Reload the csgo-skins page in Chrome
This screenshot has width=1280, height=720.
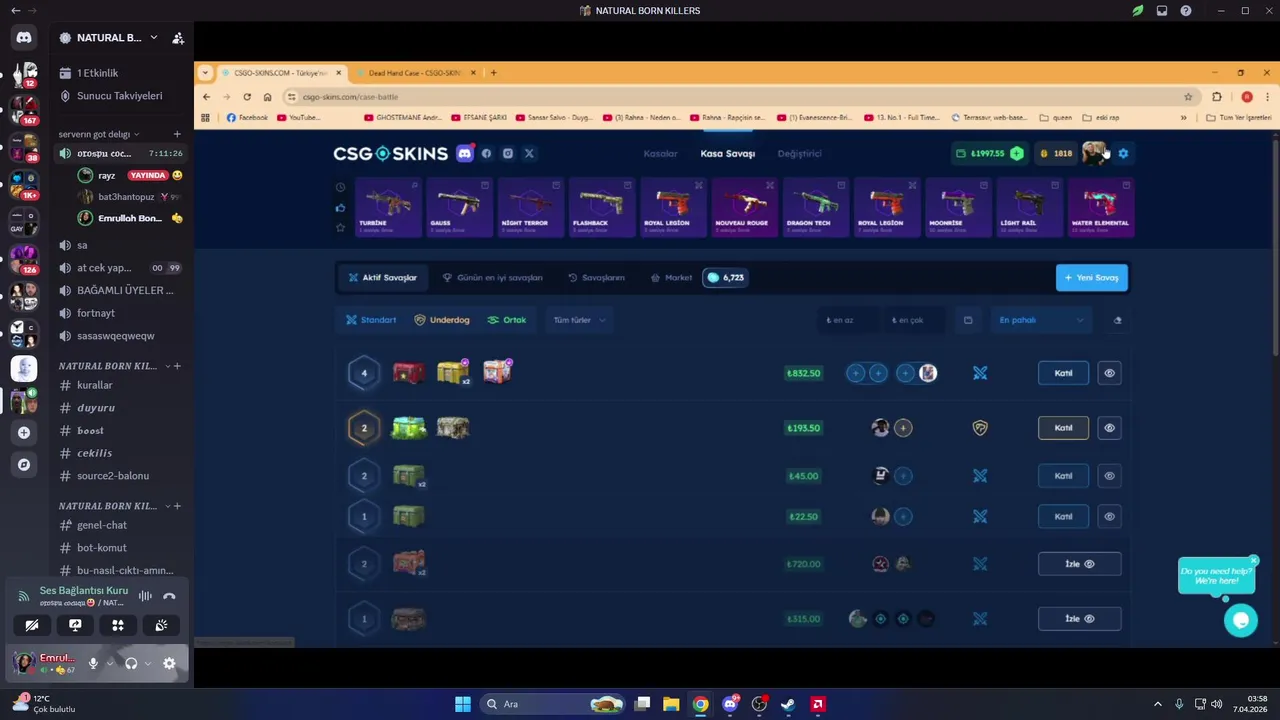click(x=247, y=97)
